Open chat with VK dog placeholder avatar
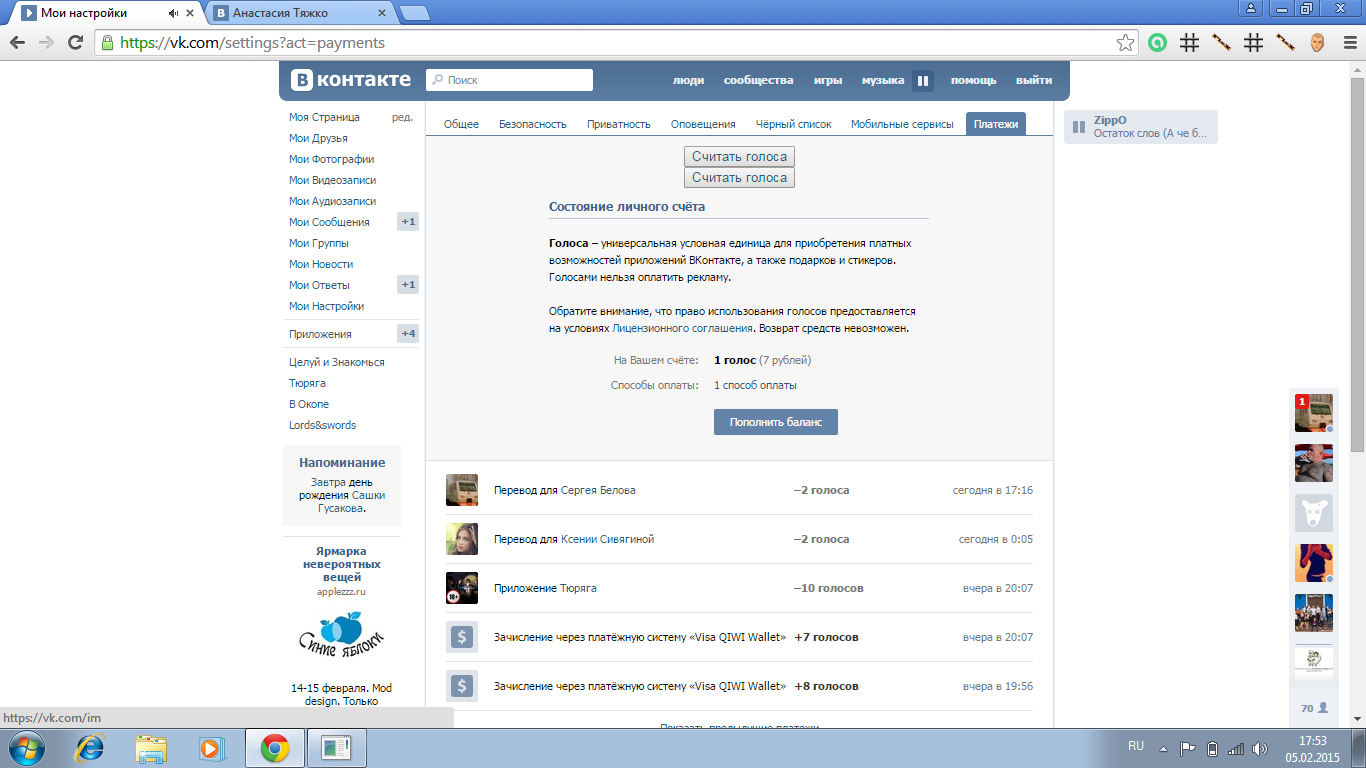 tap(1314, 513)
